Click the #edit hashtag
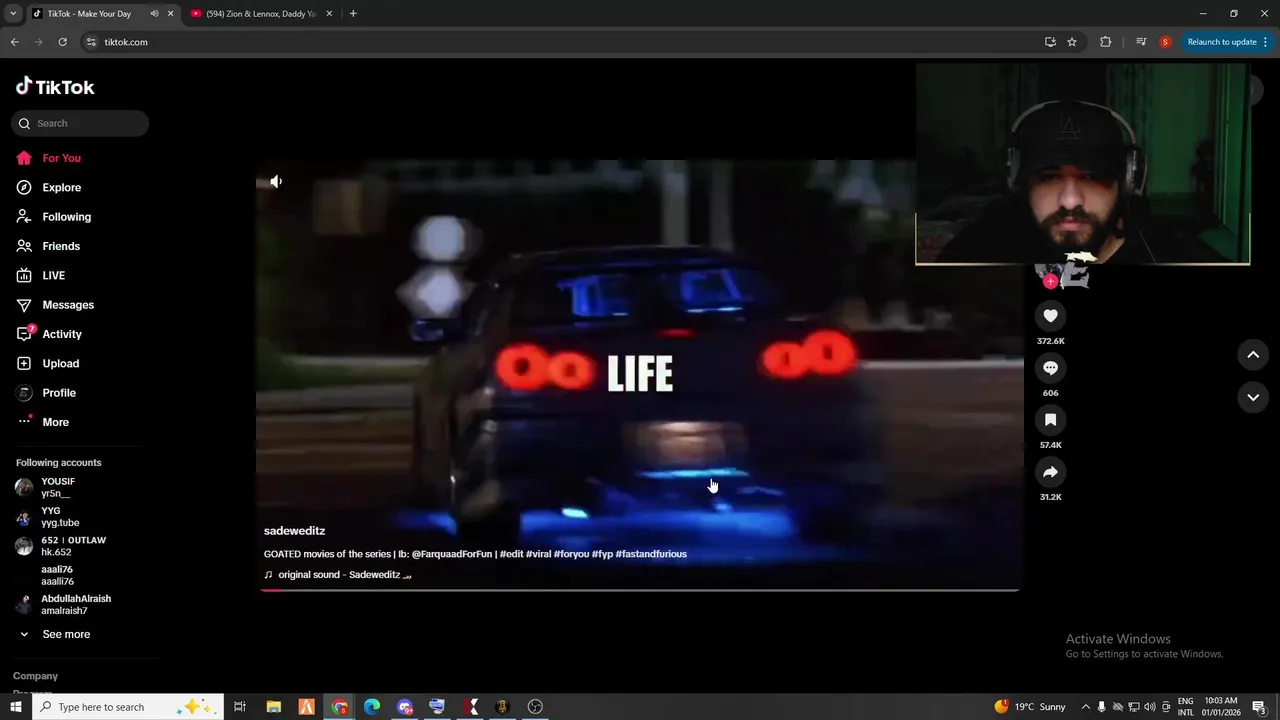1280x720 pixels. (512, 554)
